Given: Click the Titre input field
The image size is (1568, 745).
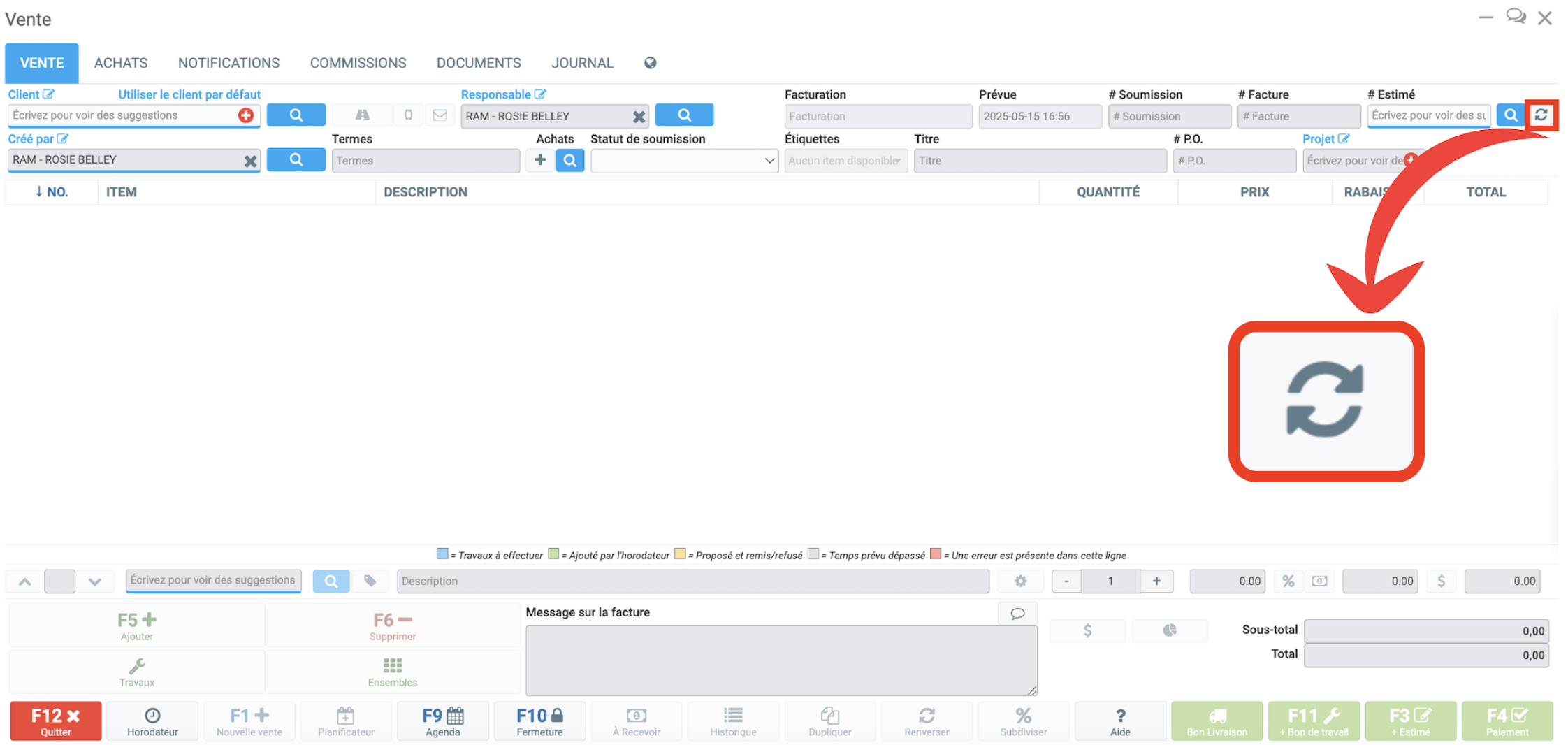Looking at the screenshot, I should pyautogui.click(x=1039, y=161).
